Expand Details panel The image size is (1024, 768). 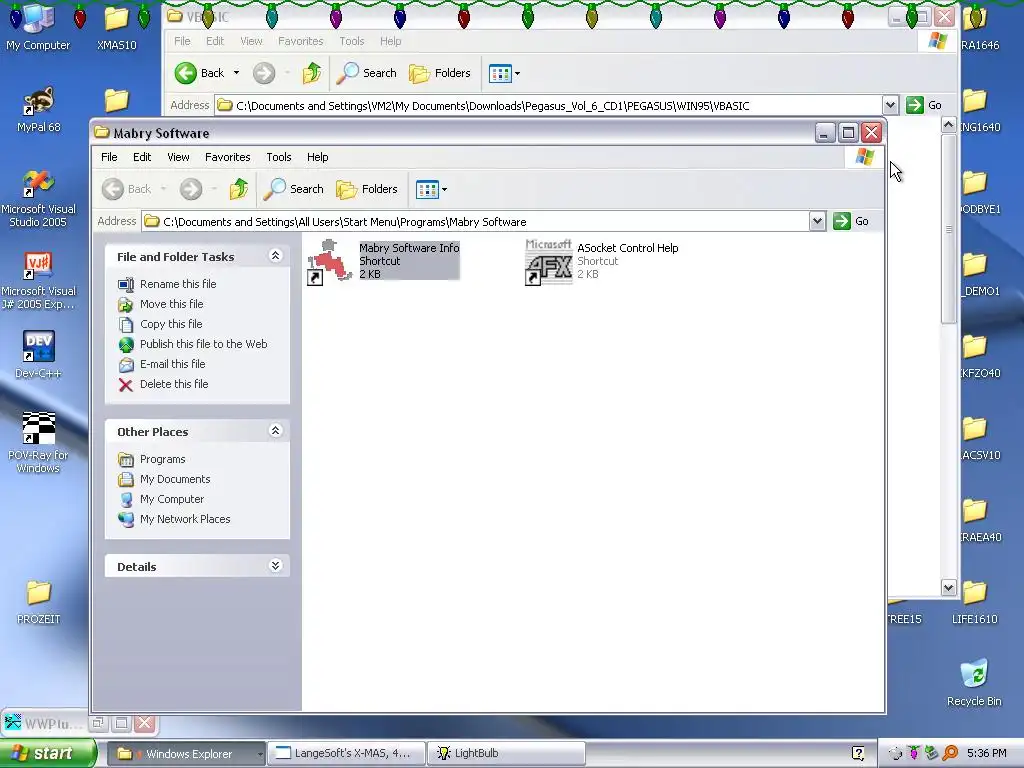276,566
